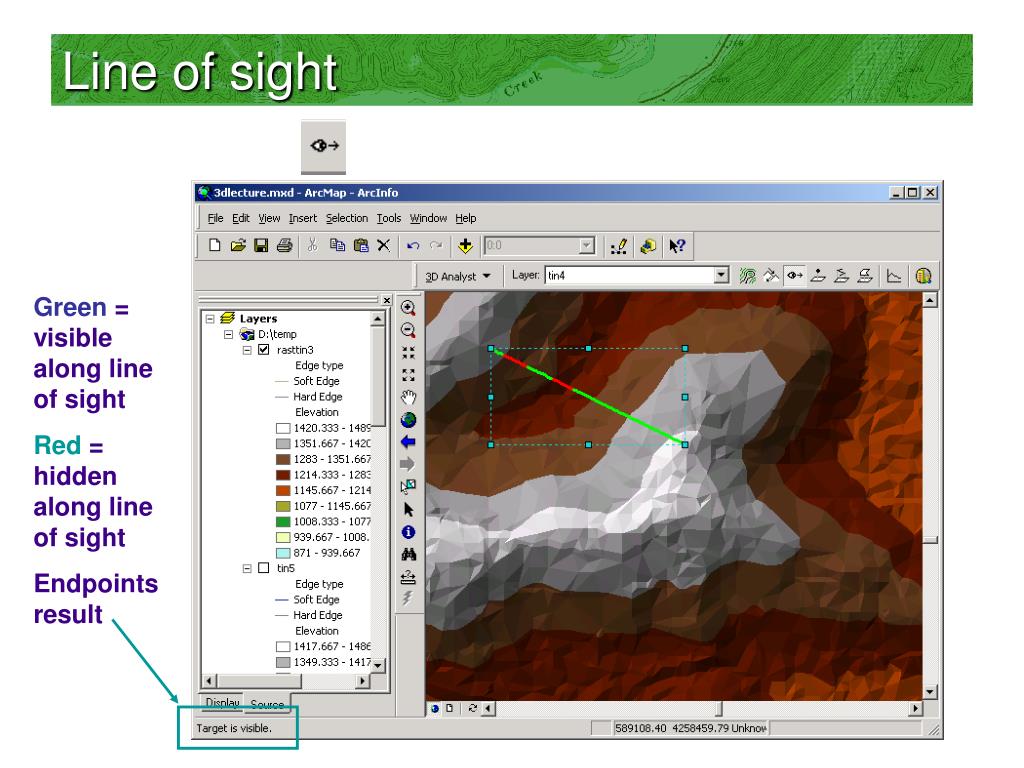
Task: Open the 3D Analyst dropdown menu
Action: (x=457, y=276)
